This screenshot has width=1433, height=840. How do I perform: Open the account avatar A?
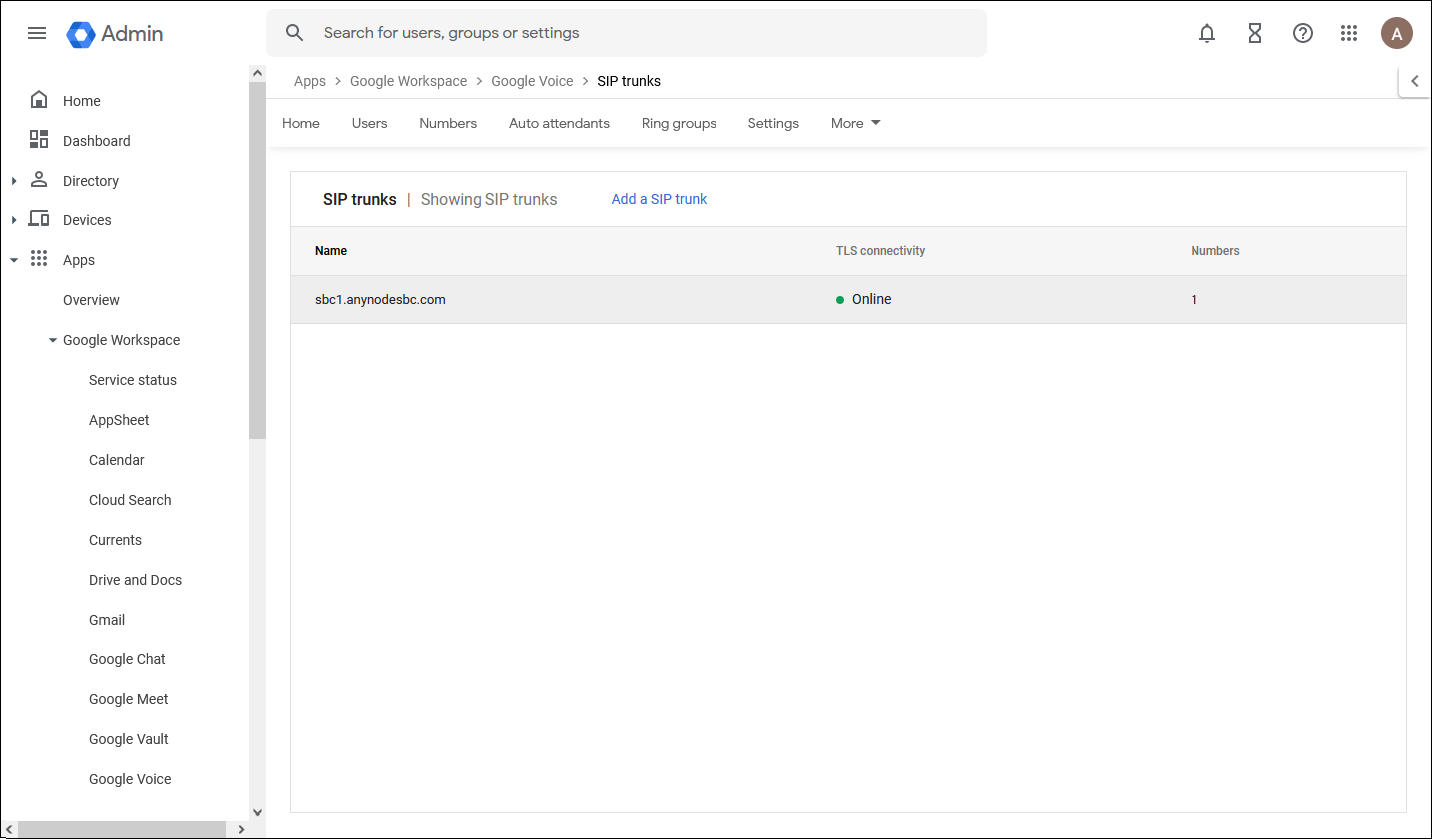(x=1397, y=33)
